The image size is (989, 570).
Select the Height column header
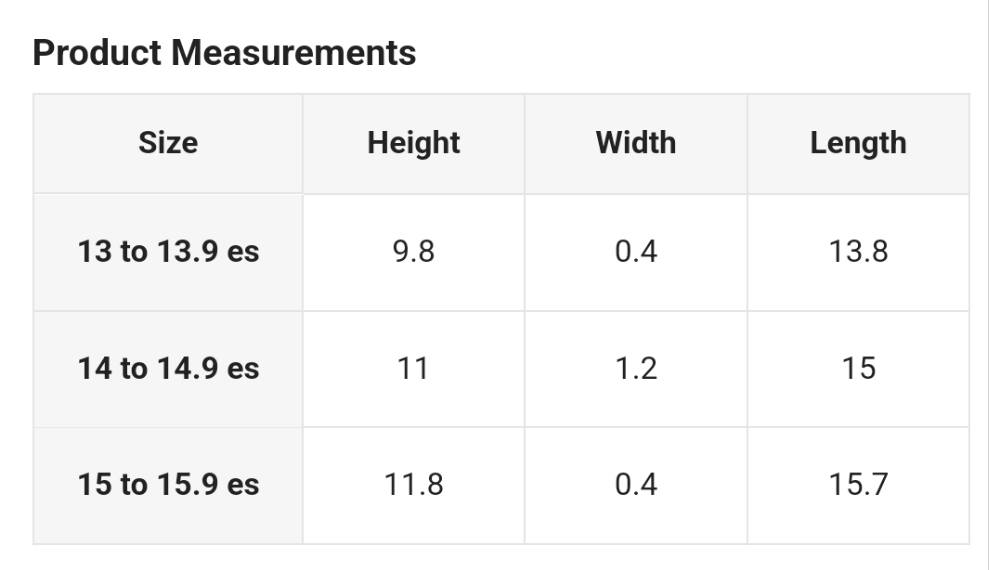[x=413, y=143]
